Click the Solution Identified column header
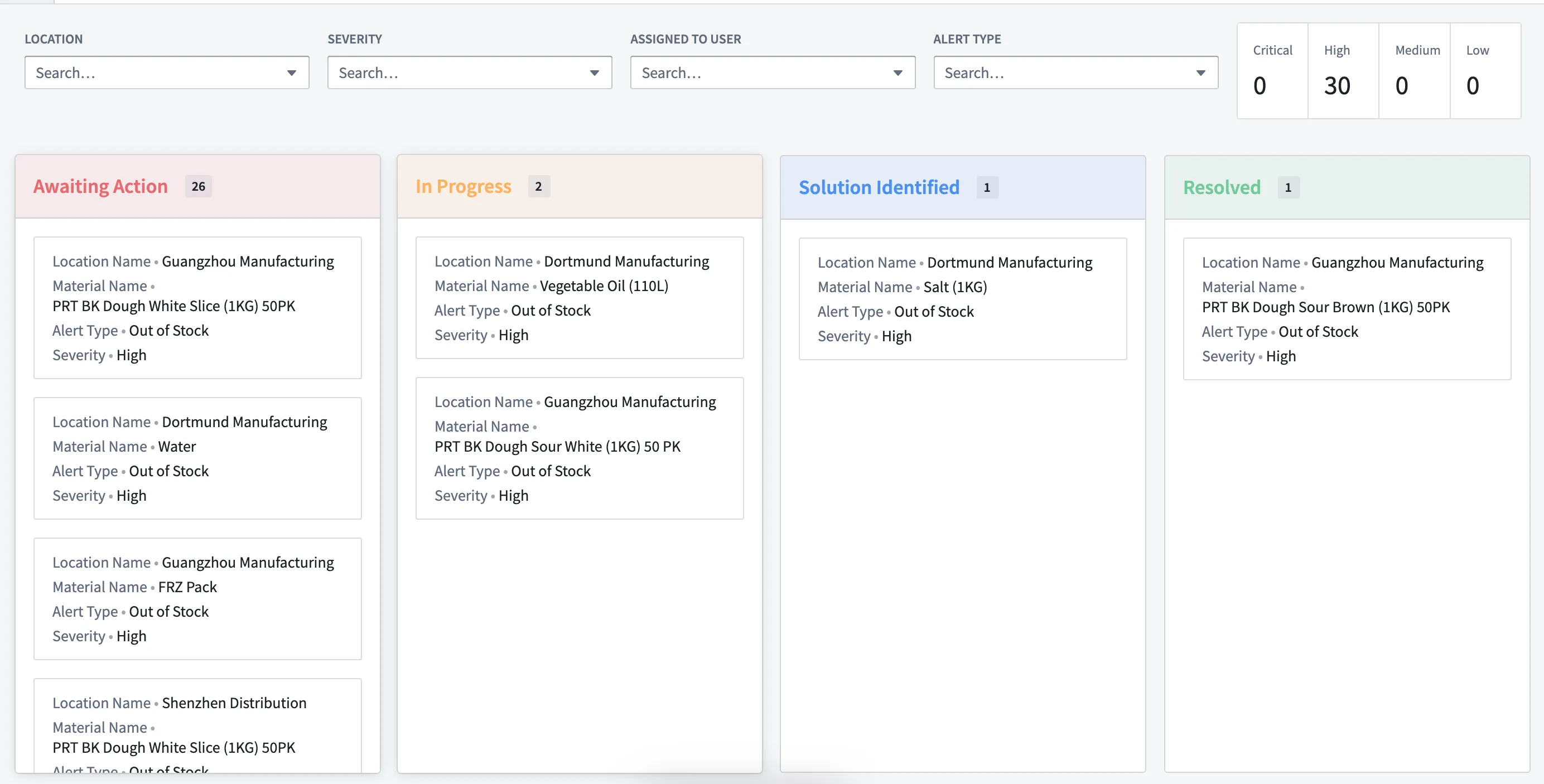 pos(878,187)
